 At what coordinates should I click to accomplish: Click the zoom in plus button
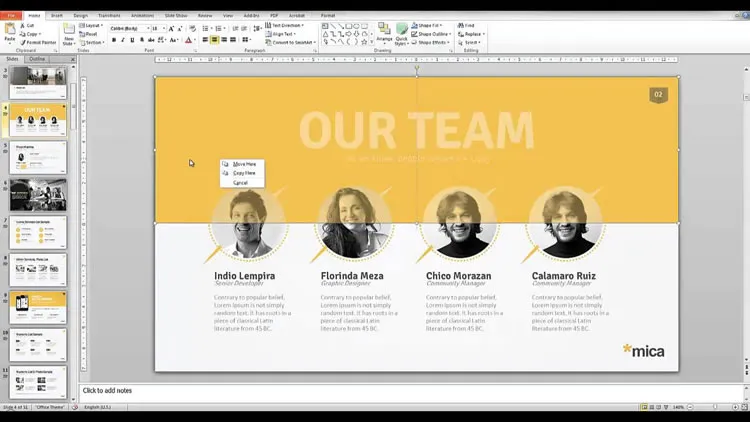(735, 407)
